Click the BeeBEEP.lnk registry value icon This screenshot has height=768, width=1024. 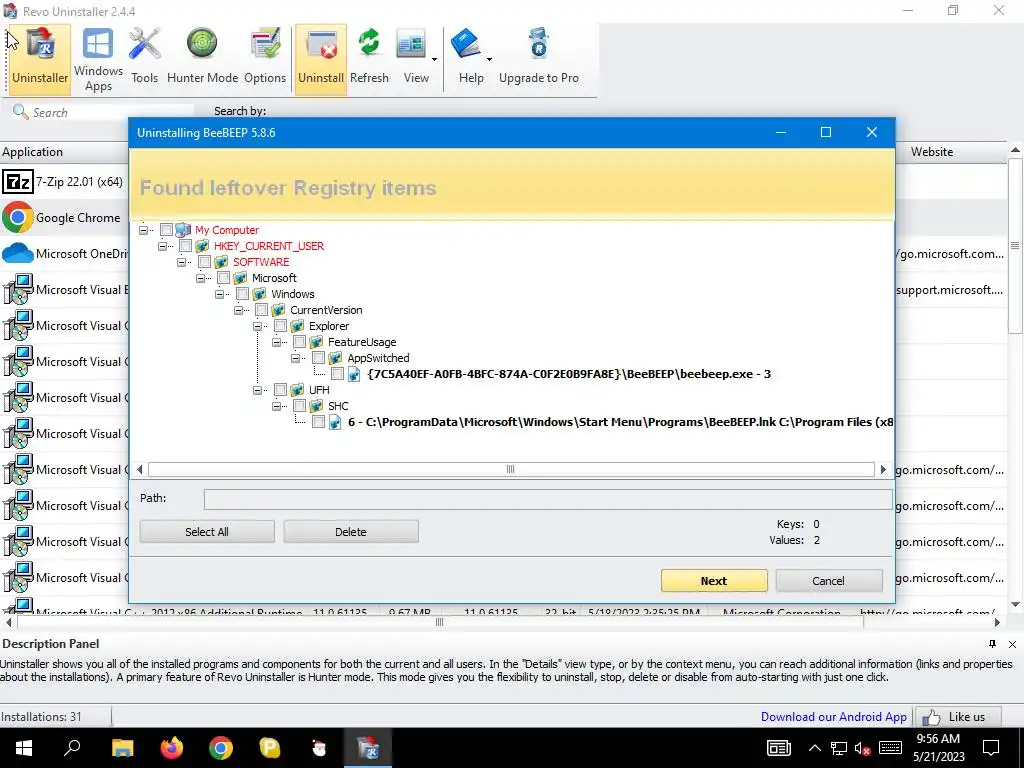point(335,422)
